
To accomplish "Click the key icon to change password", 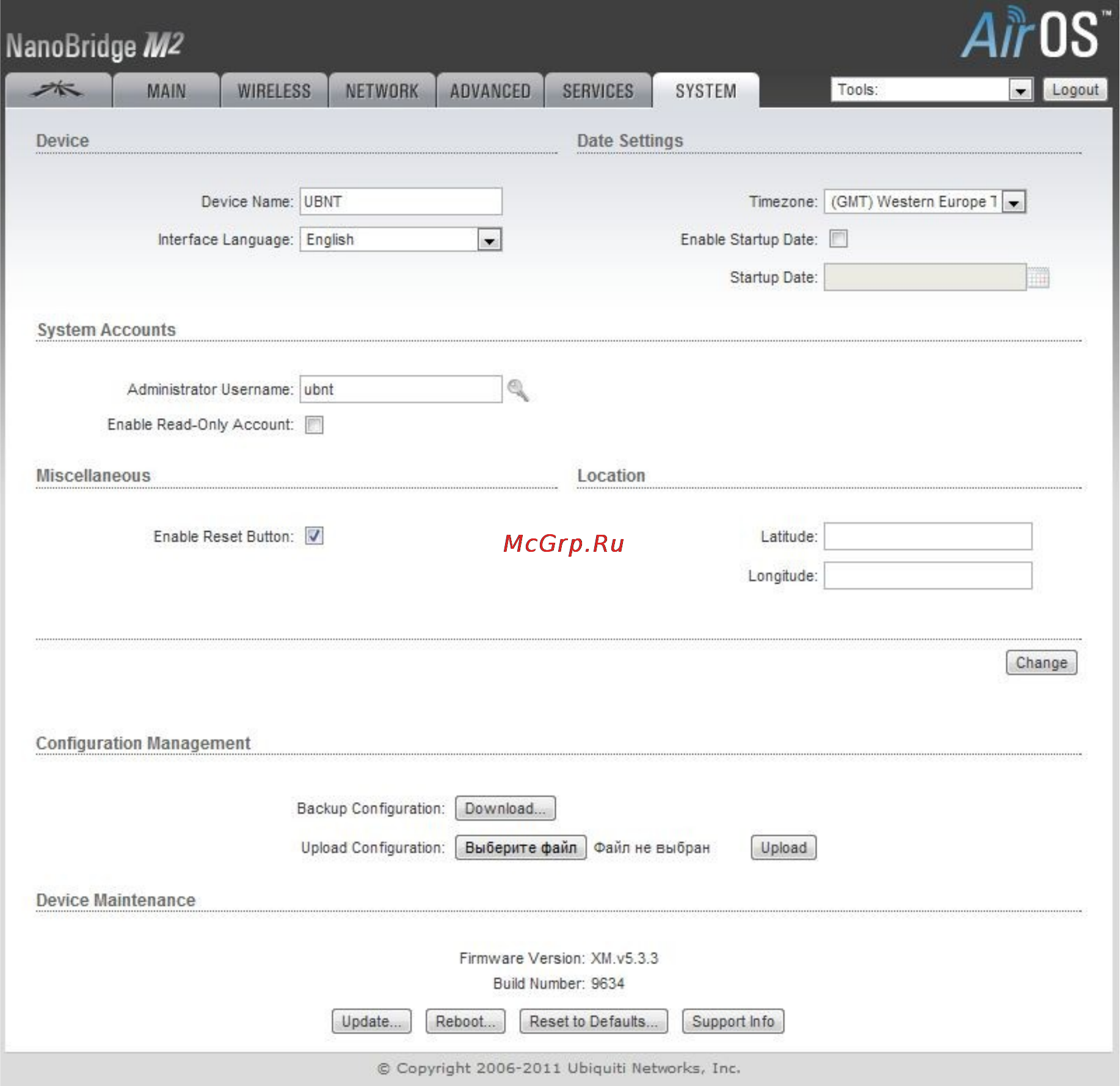I will 518,389.
